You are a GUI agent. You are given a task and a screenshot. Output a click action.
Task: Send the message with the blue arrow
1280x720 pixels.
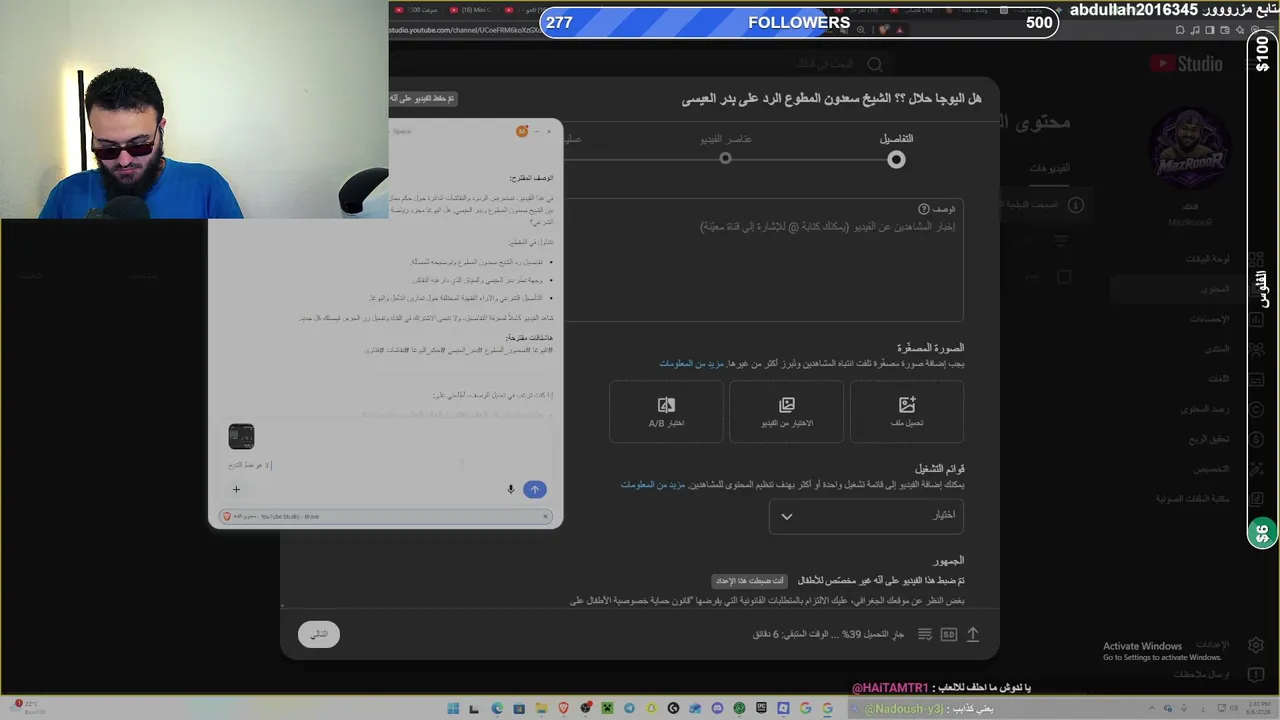pos(535,489)
